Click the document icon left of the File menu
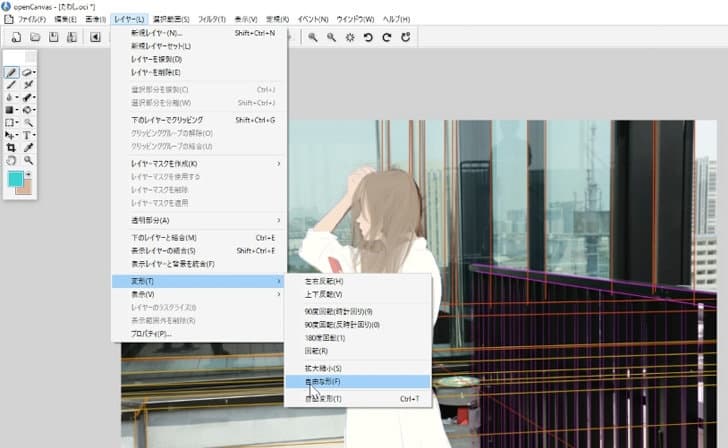This screenshot has height=448, width=728. [x=8, y=19]
